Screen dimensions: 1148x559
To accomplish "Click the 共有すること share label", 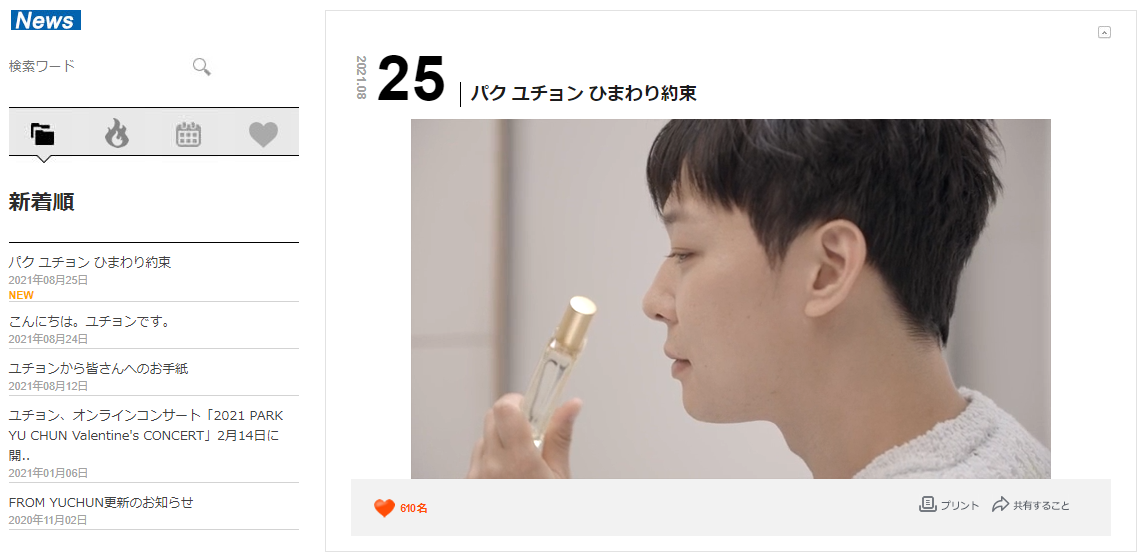I will 1041,506.
